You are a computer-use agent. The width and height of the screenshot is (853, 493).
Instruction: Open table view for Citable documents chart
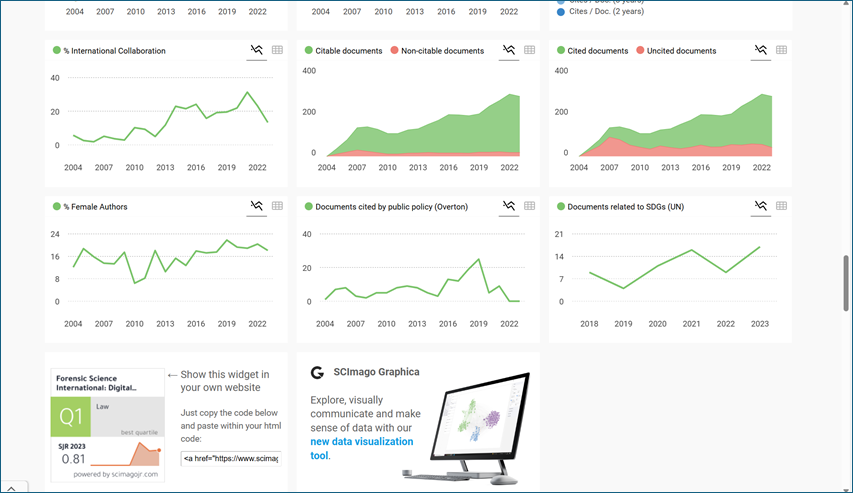pyautogui.click(x=530, y=50)
